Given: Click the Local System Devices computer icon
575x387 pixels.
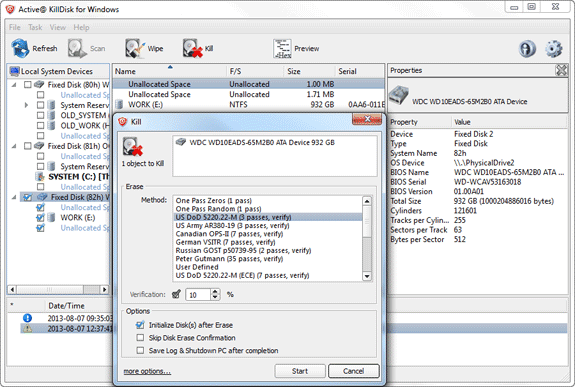Looking at the screenshot, I should pyautogui.click(x=14, y=71).
